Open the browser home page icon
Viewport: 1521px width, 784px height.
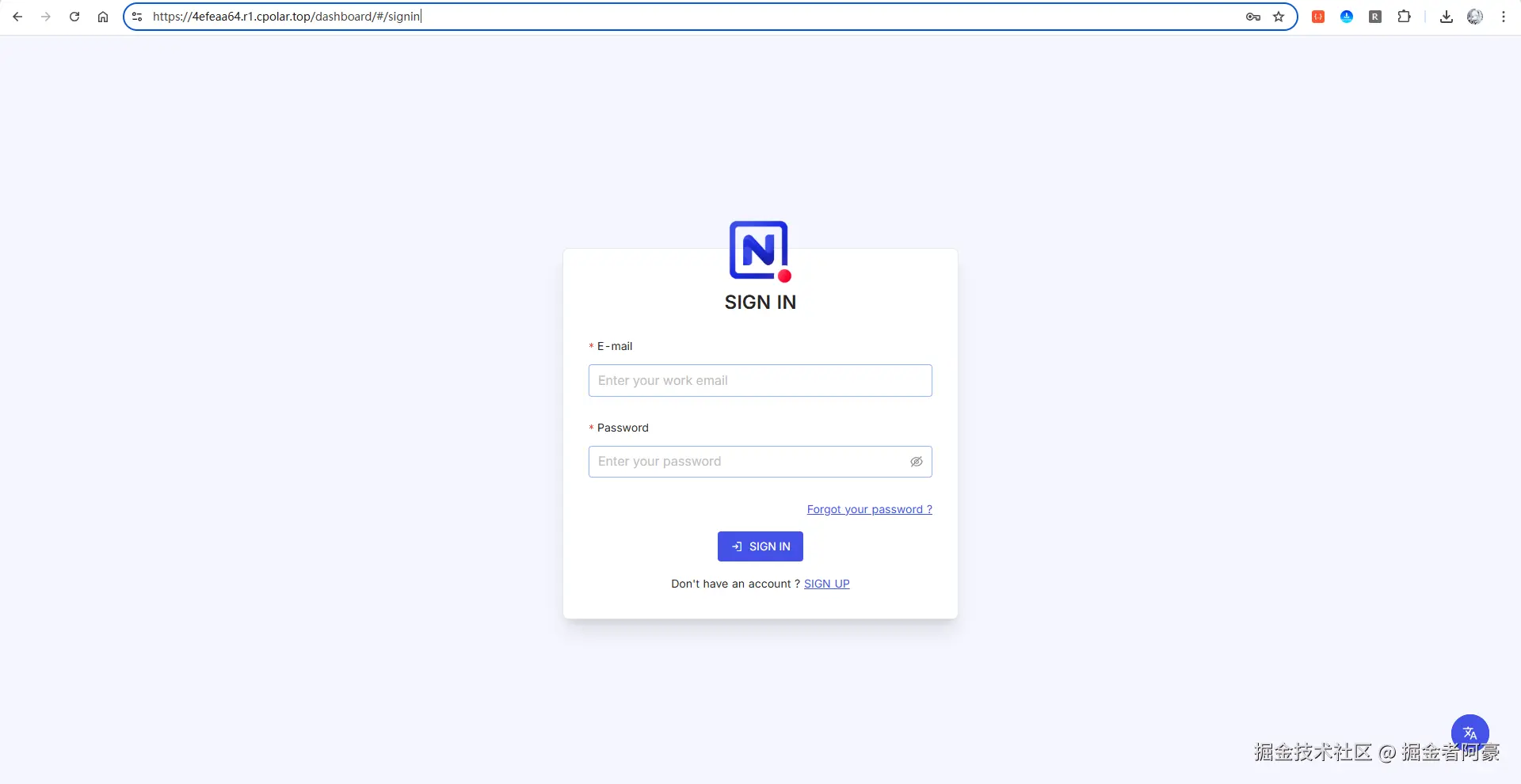click(103, 17)
